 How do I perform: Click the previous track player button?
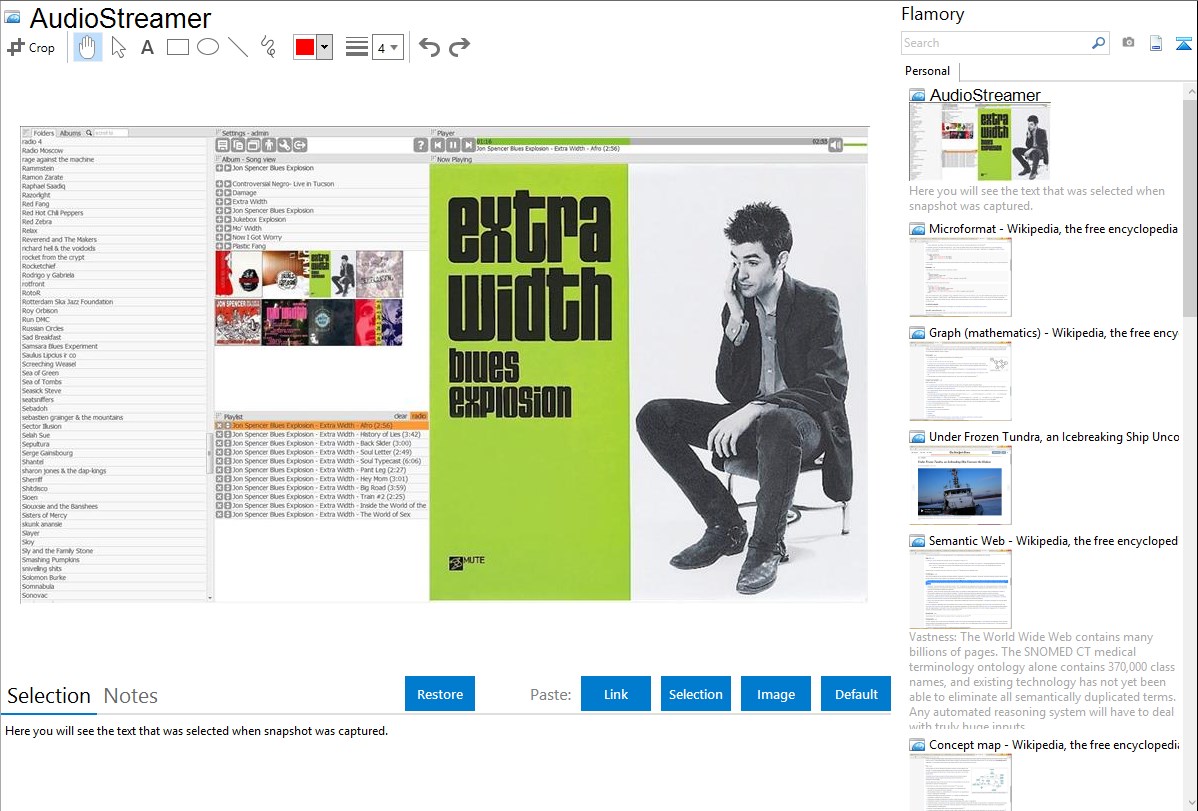click(x=438, y=144)
